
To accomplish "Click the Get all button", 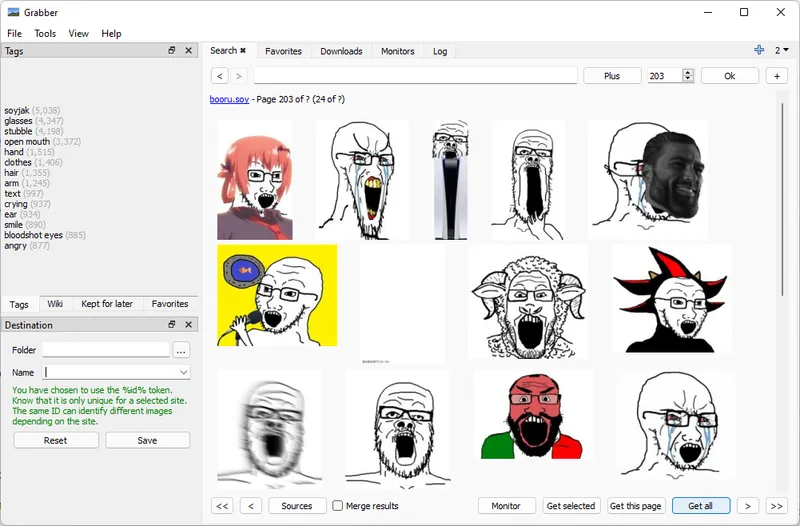I will (x=700, y=506).
